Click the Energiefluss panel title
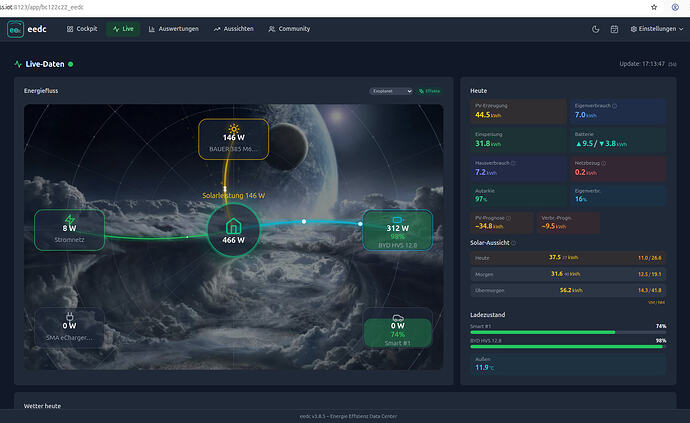The width and height of the screenshot is (690, 423). point(41,91)
